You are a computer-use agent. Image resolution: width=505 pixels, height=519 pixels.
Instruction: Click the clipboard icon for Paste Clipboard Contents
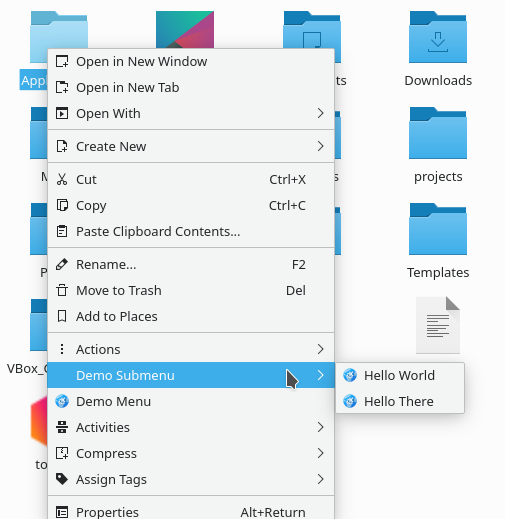(62, 231)
